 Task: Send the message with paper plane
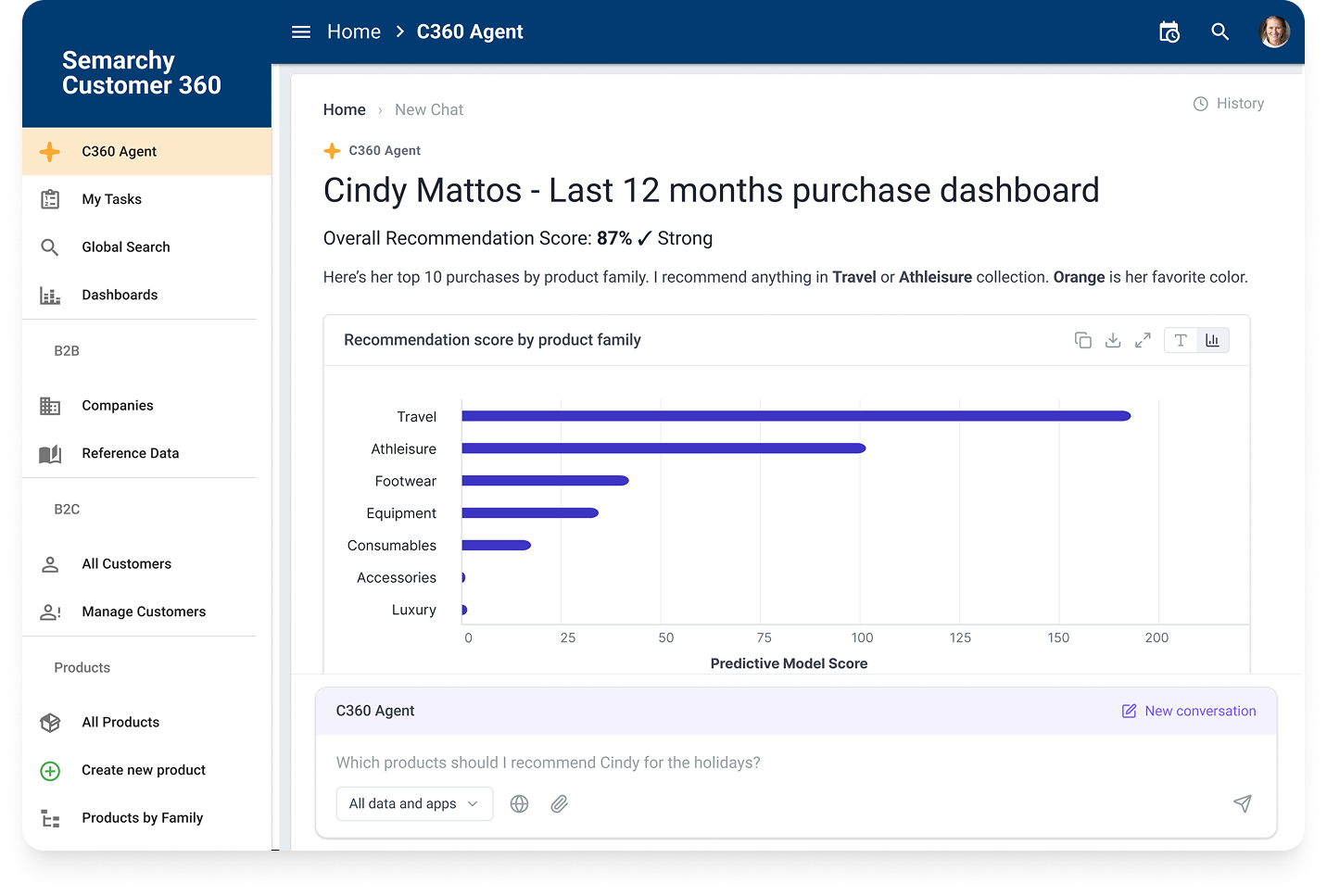pos(1243,803)
